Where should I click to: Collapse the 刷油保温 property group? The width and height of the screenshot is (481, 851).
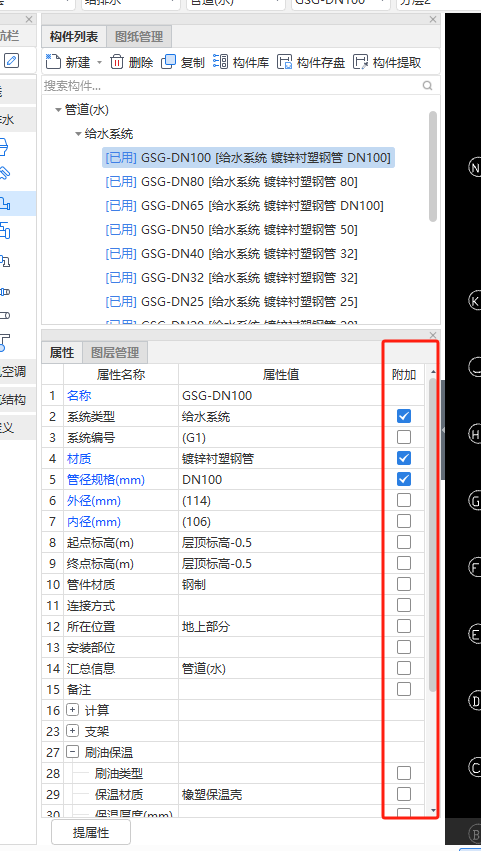point(72,752)
